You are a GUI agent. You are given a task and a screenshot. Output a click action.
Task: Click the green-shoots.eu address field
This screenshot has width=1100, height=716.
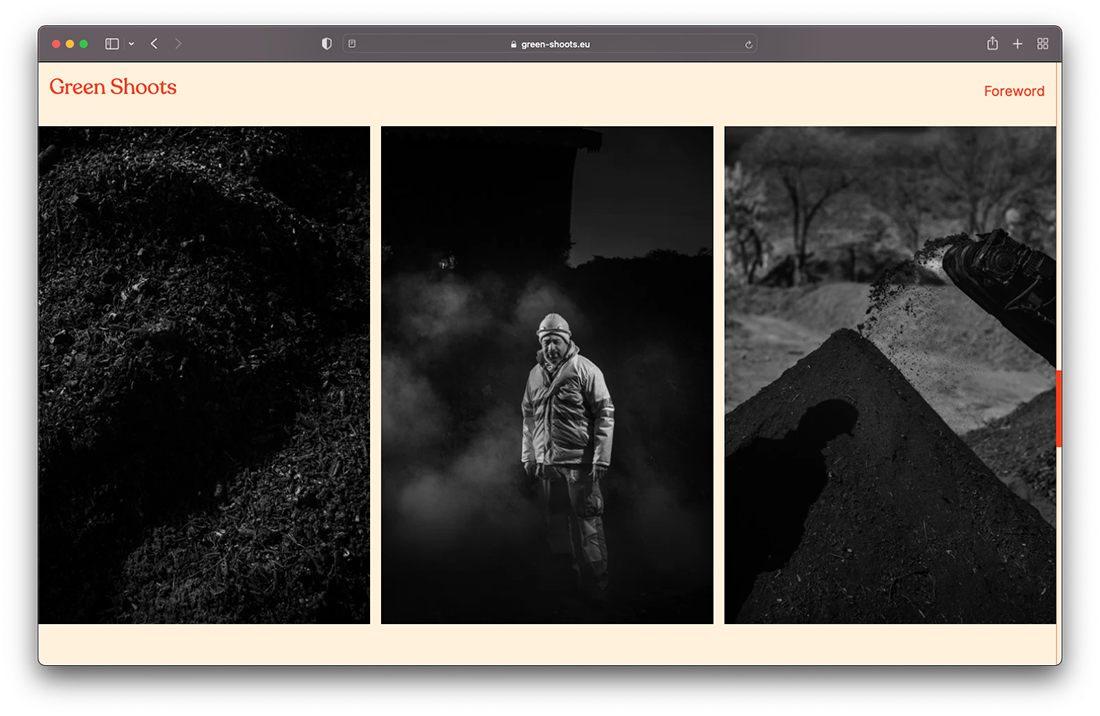pos(549,43)
